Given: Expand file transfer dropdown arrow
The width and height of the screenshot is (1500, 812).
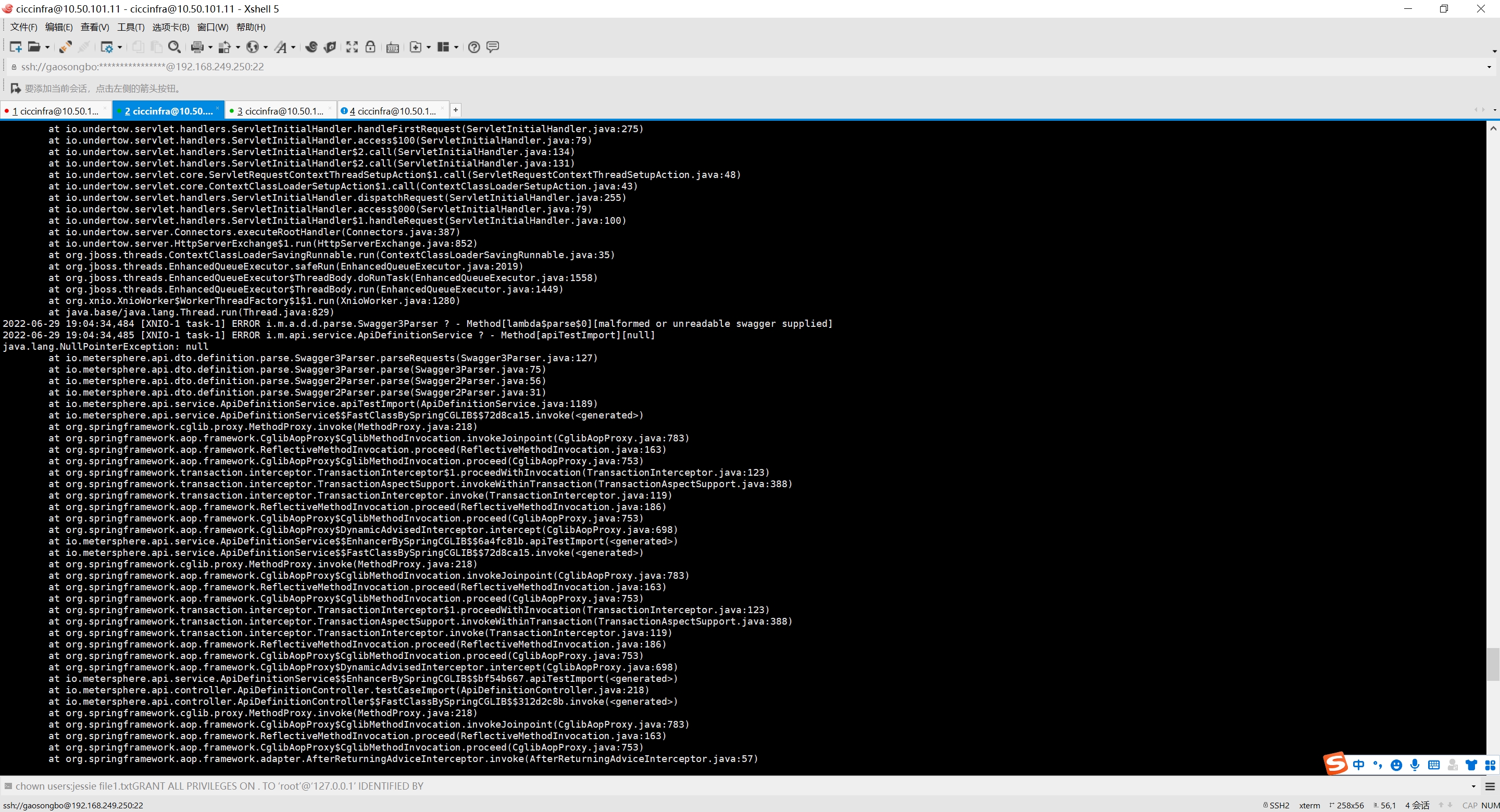Looking at the screenshot, I should 238,48.
